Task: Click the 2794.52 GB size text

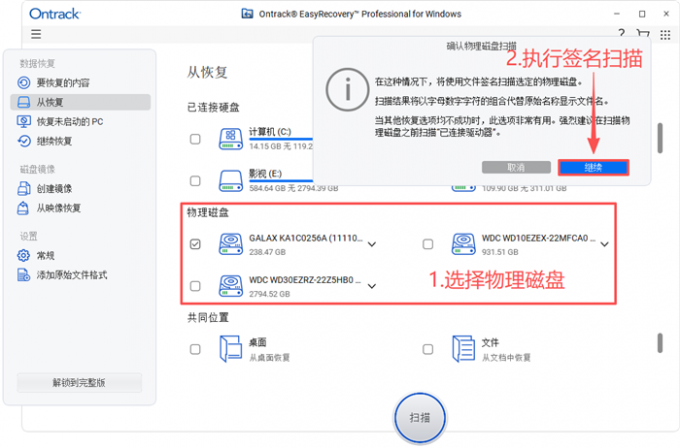Action: pyautogui.click(x=269, y=294)
